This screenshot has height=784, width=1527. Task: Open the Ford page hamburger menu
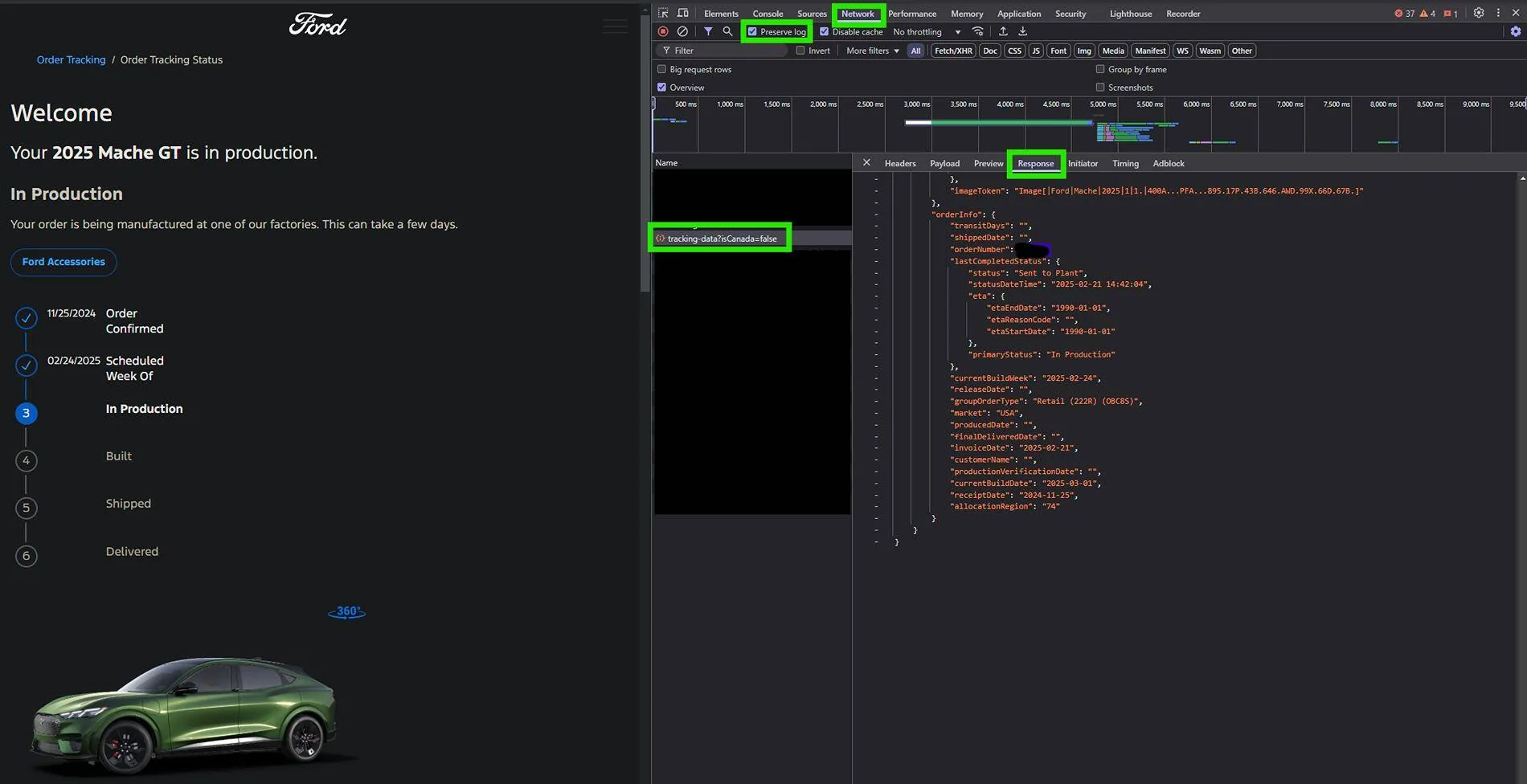(x=615, y=27)
